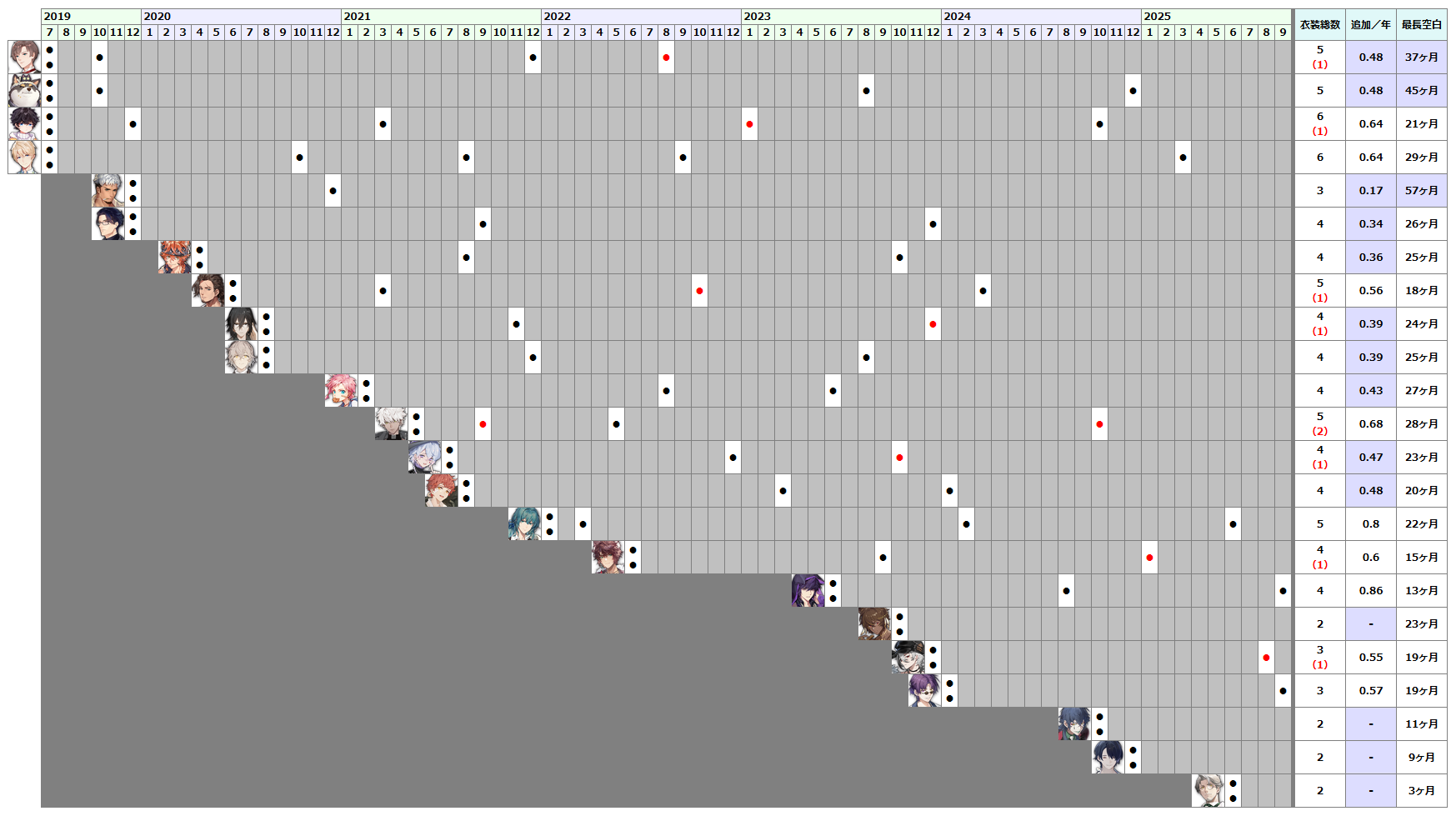
Task: Select the blonde-haired character avatar
Action: [x=24, y=157]
